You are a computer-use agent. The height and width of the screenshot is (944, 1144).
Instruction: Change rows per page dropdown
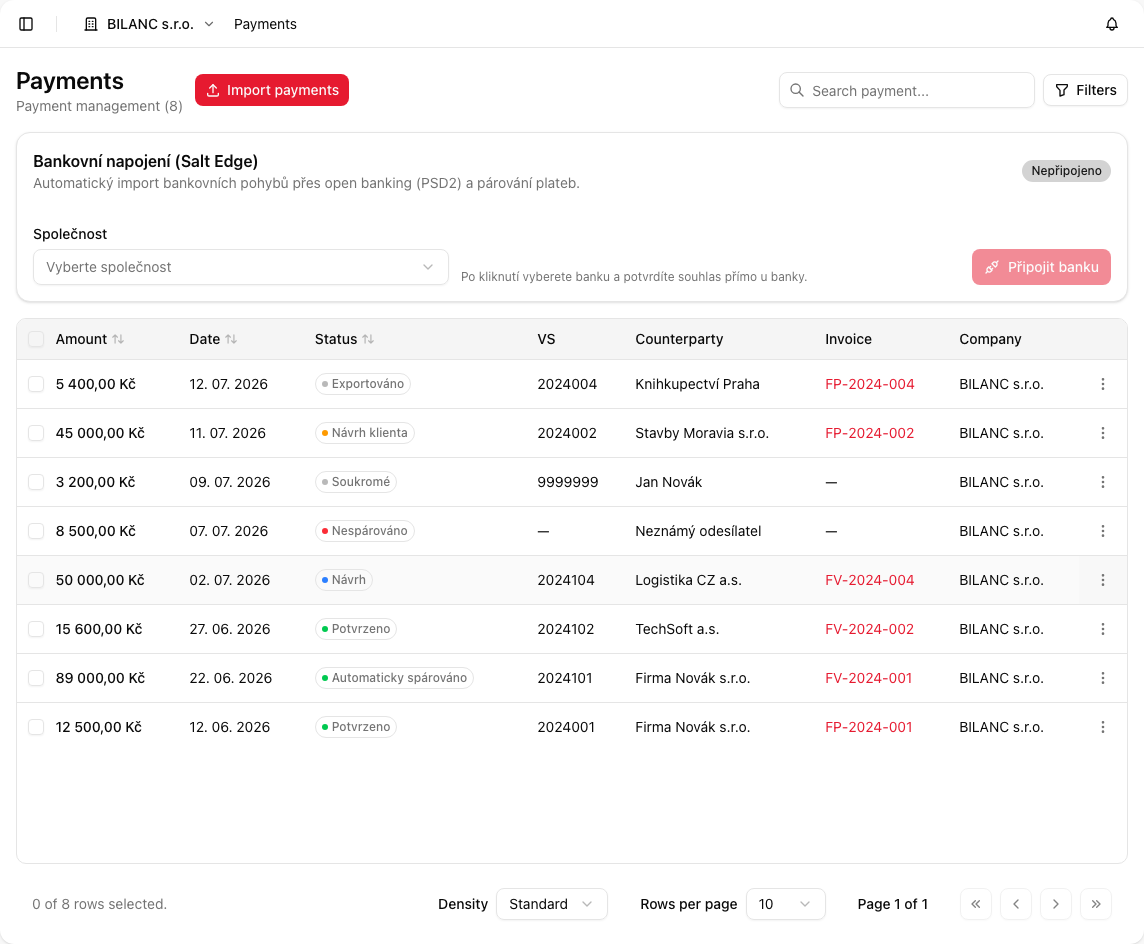(786, 904)
